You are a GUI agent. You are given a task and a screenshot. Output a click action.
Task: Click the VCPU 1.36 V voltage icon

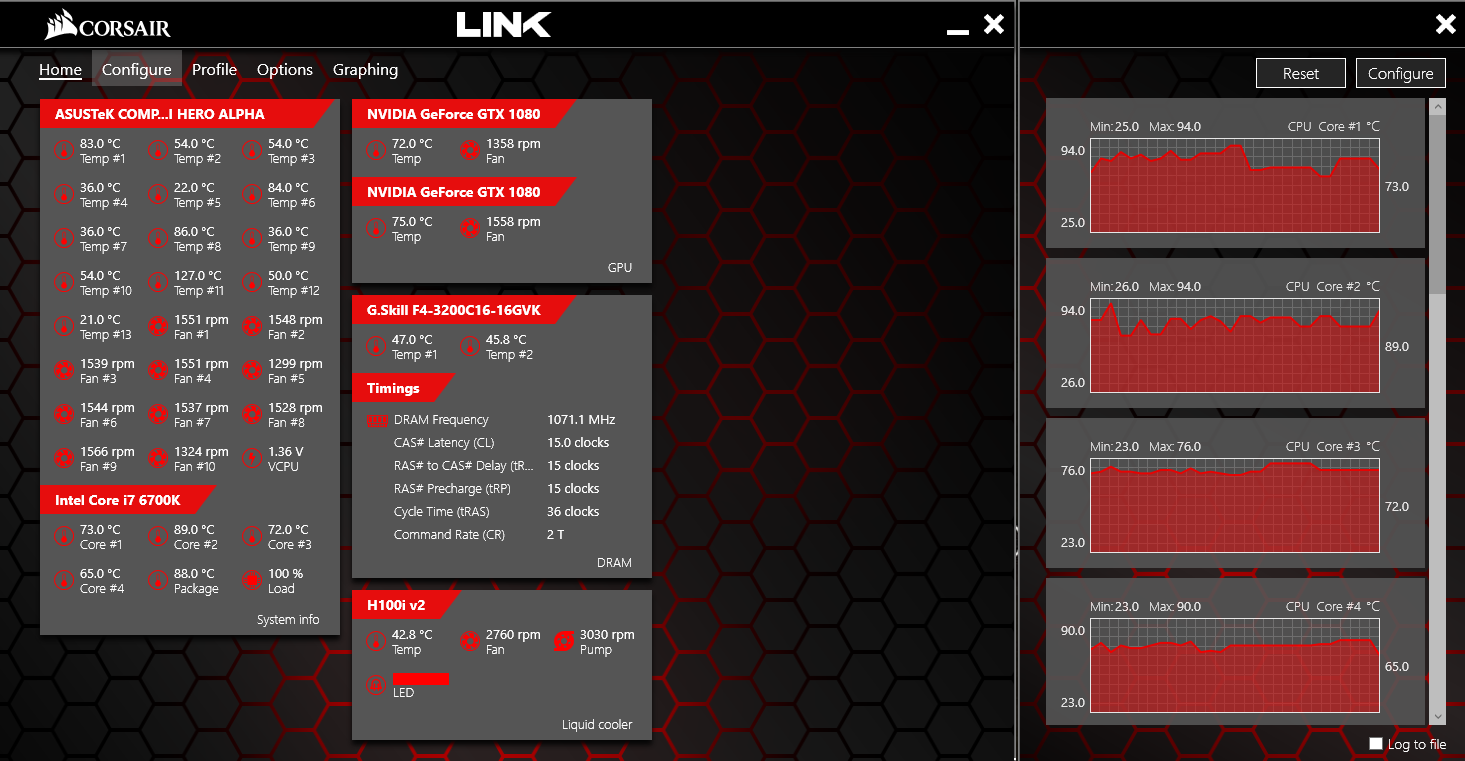[x=252, y=459]
